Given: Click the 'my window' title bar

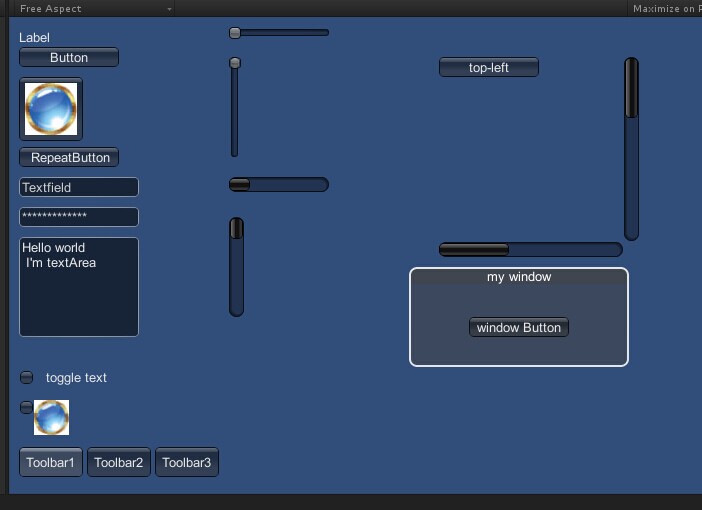Looking at the screenshot, I should [519, 277].
